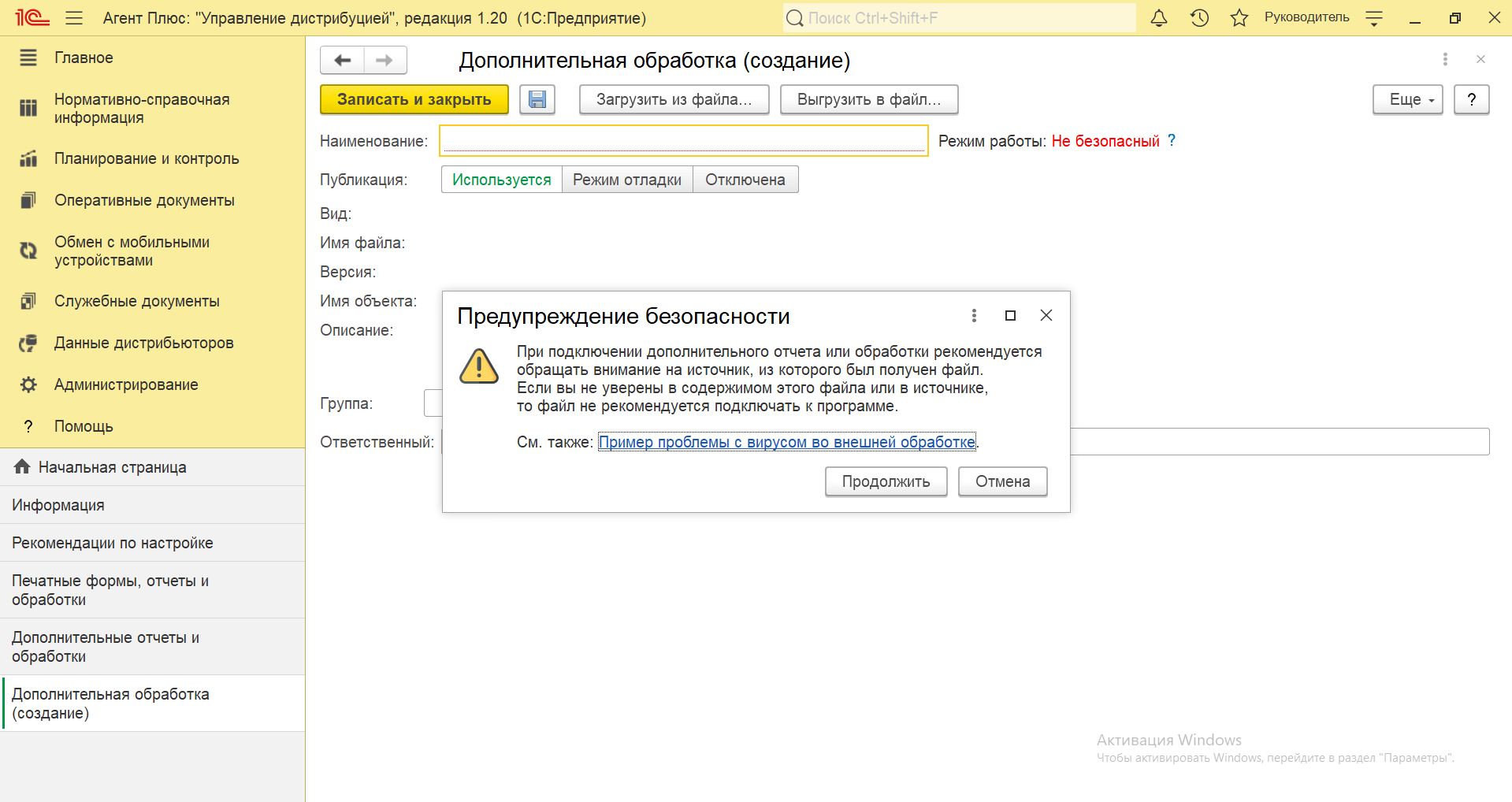Screen dimensions: 1512x802
Task: Open the hamburger main menu icon
Action: (x=74, y=18)
